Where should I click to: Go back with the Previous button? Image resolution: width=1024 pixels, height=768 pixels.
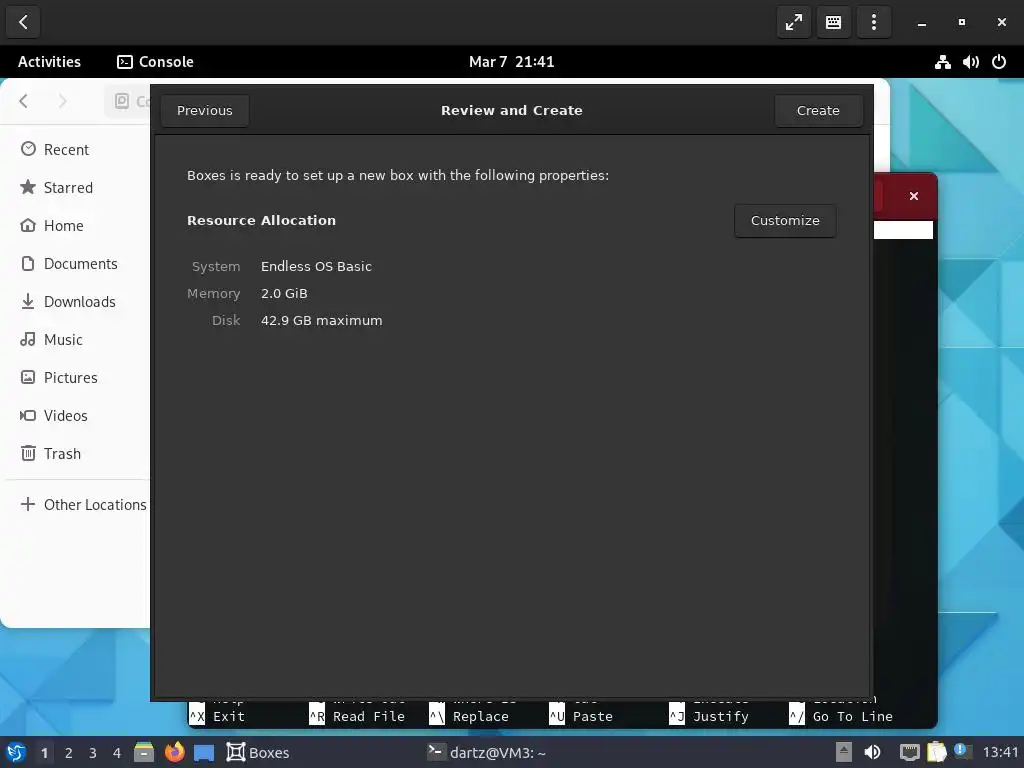tap(204, 110)
